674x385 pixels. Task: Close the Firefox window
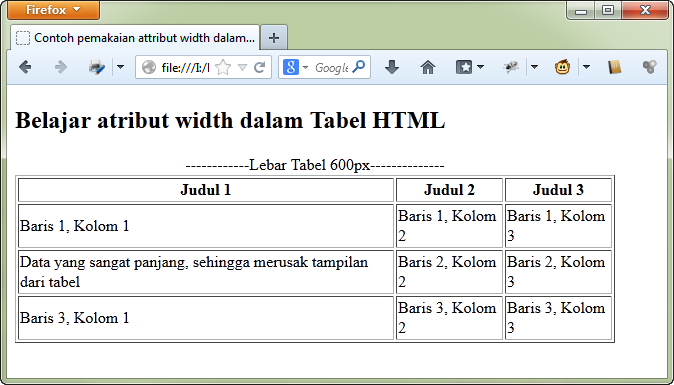(x=645, y=10)
